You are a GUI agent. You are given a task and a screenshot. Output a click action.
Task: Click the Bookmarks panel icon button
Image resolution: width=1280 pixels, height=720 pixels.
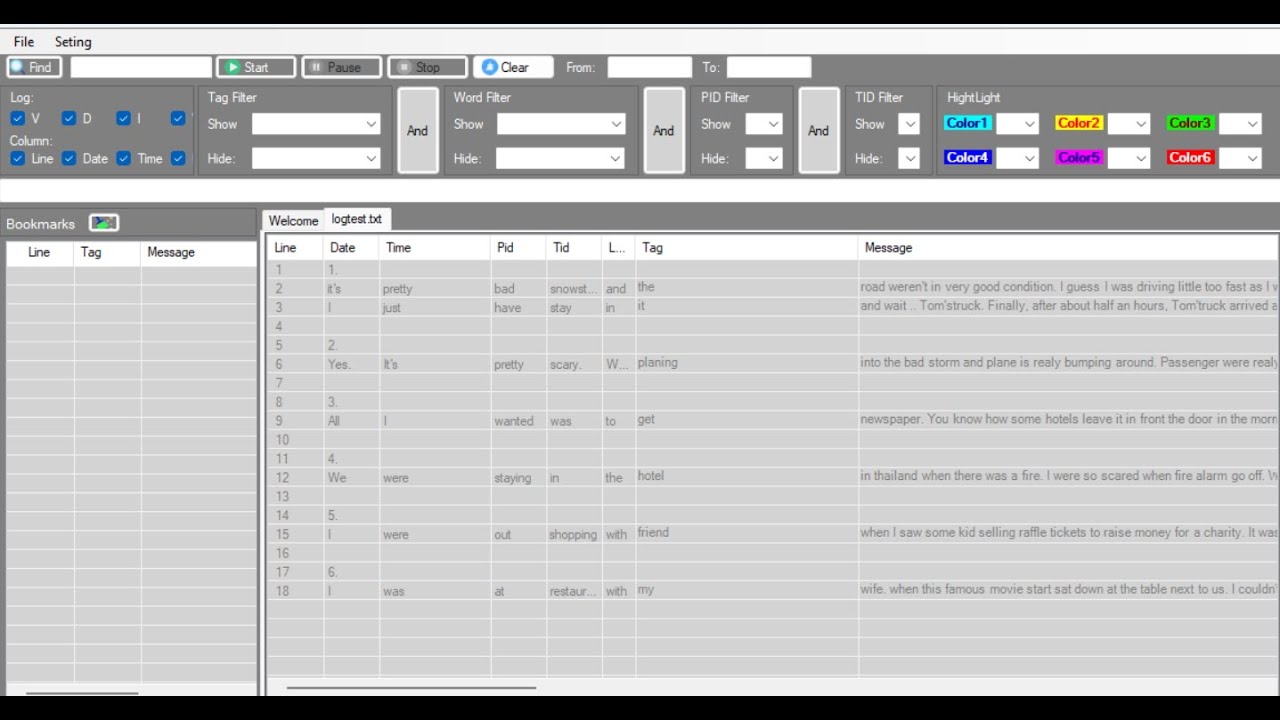pos(103,223)
